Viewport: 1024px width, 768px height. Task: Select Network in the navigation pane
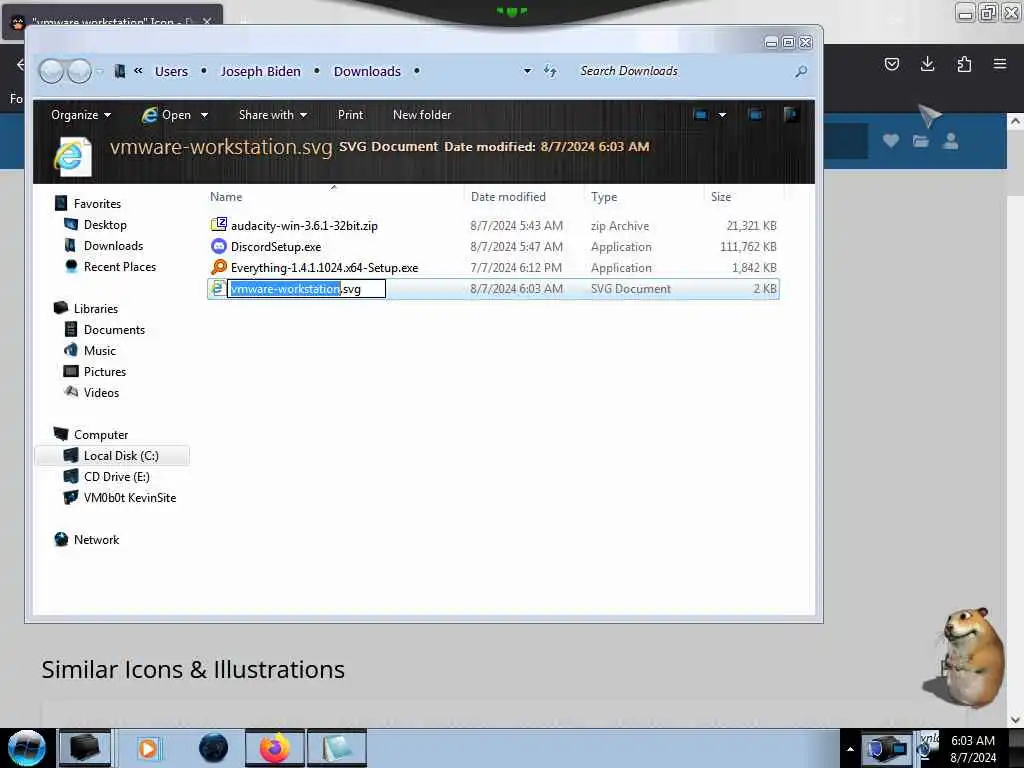pos(96,540)
